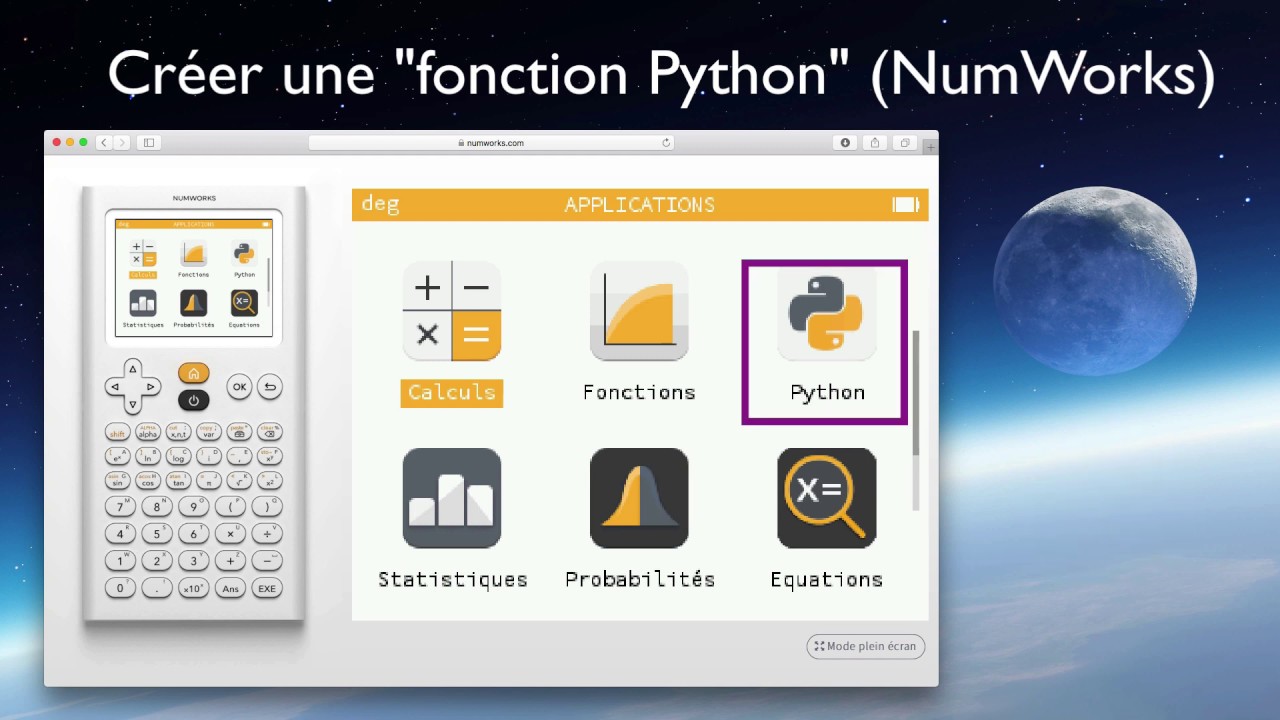Open the Statistiques app icon in the enlarged screen

(x=452, y=498)
